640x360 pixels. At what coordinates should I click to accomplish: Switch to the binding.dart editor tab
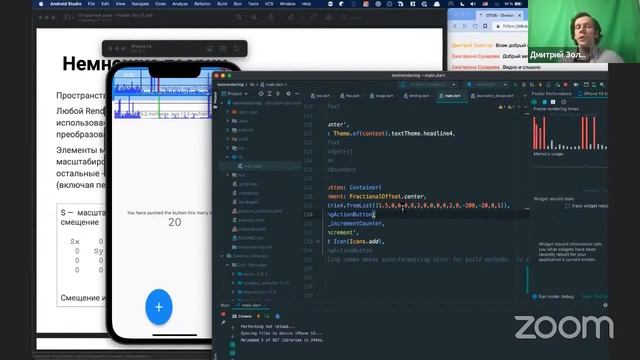point(418,96)
